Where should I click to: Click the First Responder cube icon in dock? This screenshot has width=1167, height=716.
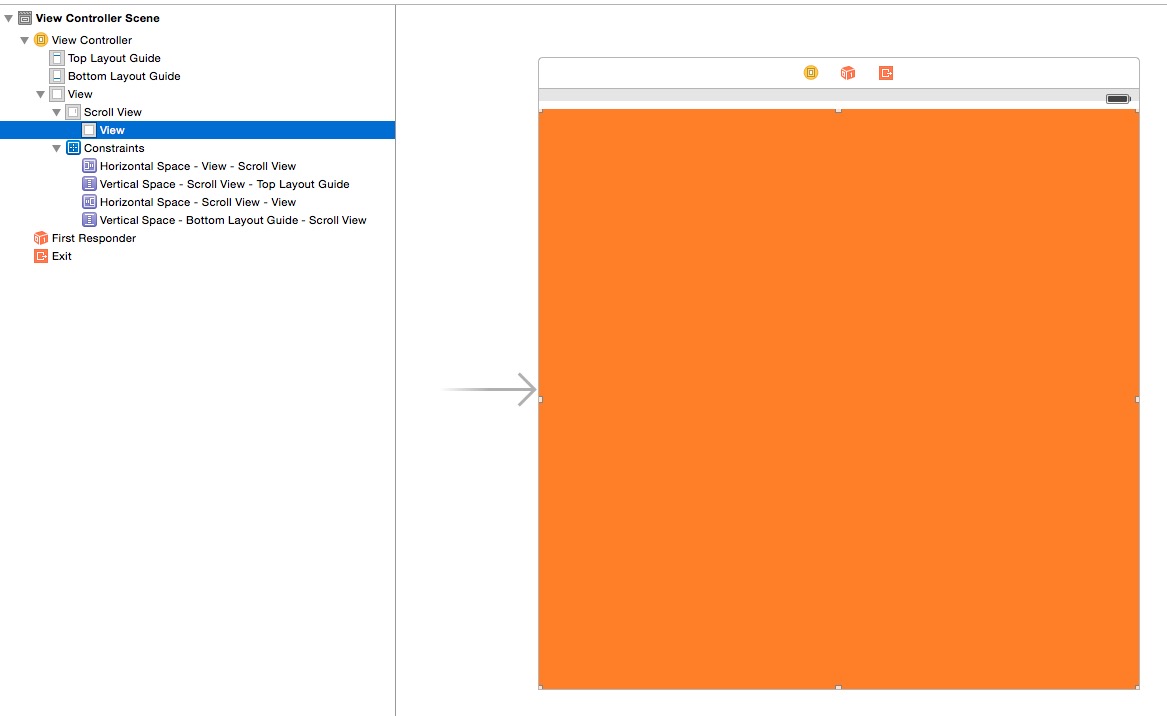point(848,73)
